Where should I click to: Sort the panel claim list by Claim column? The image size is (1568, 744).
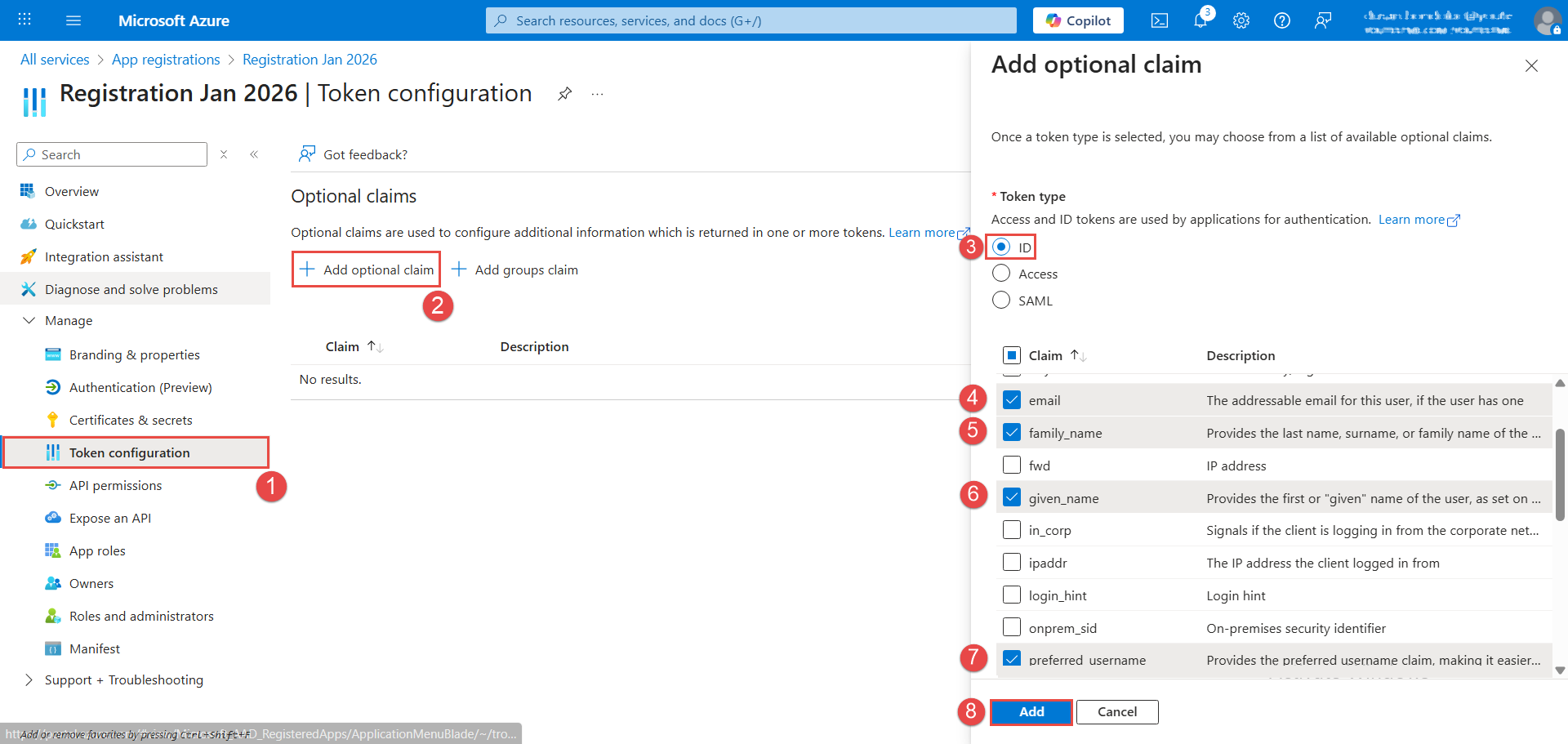[x=1046, y=355]
